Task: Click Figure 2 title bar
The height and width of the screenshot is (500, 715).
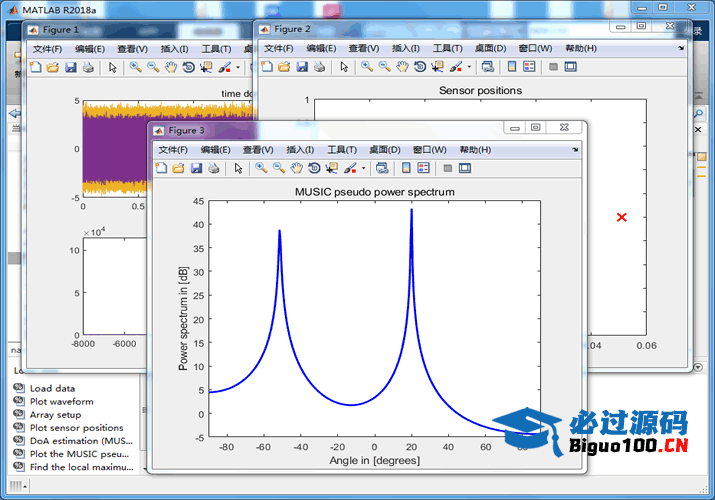Action: [x=472, y=29]
